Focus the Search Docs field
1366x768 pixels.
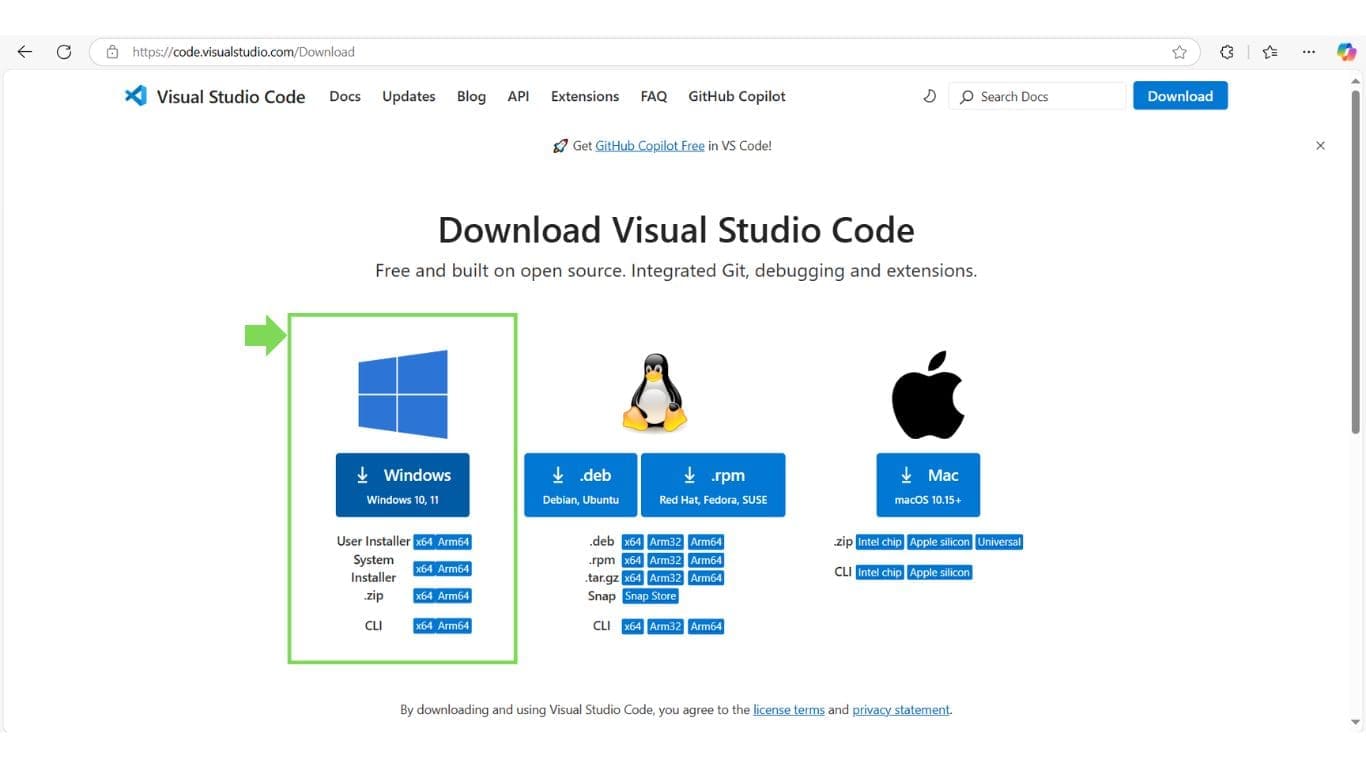(x=1037, y=96)
